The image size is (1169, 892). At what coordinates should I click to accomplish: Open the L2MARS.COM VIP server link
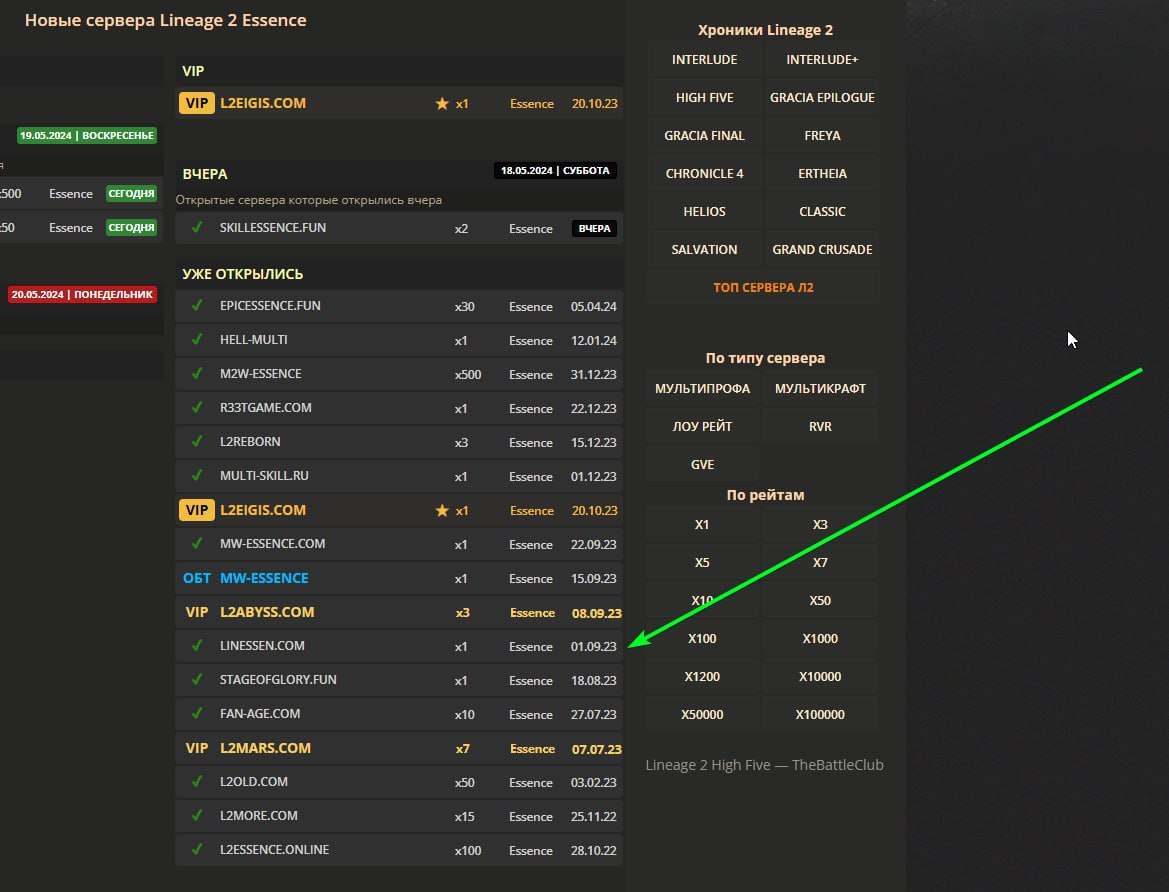265,748
